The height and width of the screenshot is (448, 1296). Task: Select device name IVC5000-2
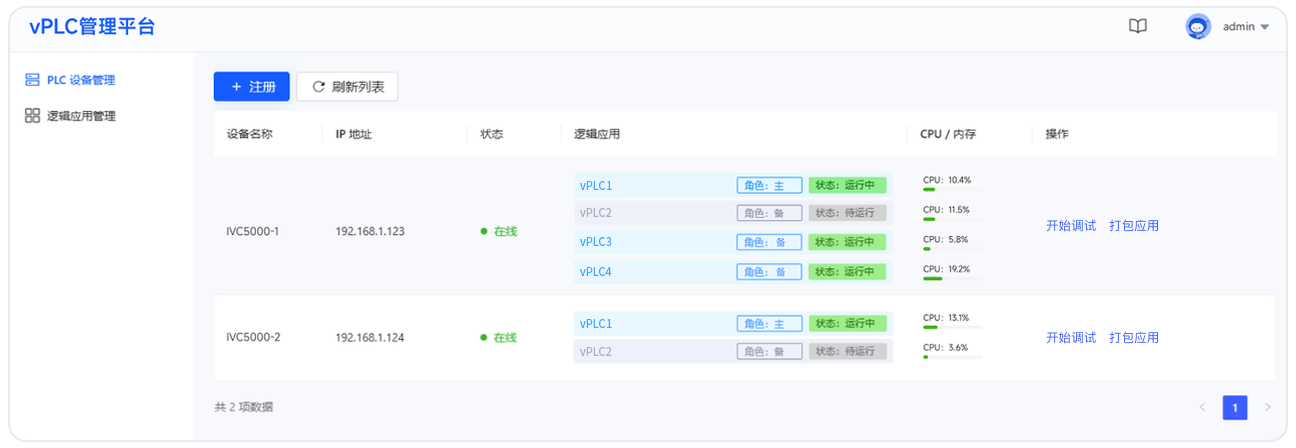click(x=253, y=337)
